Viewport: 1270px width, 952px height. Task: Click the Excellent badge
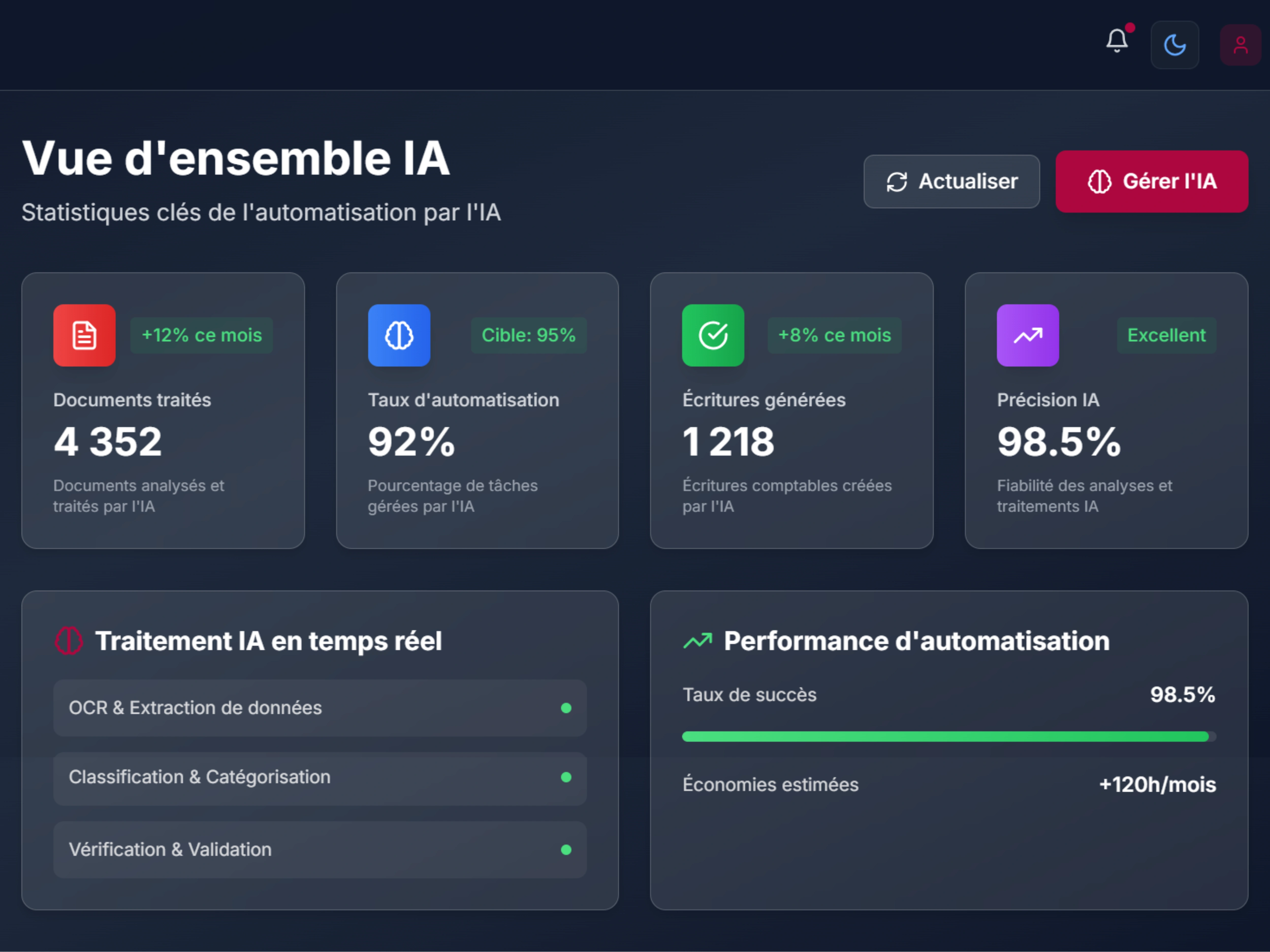(1166, 335)
